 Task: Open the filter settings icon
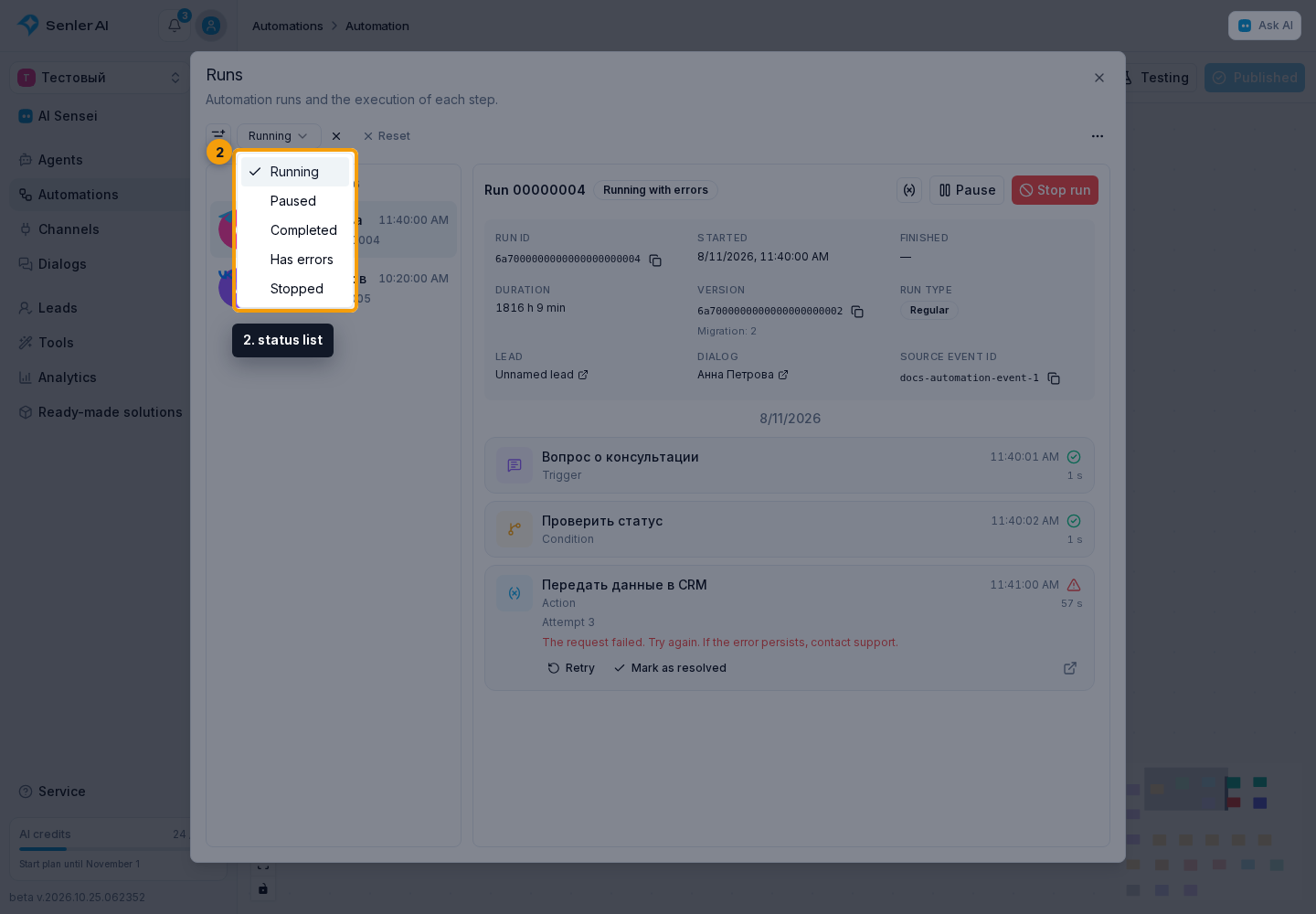tap(218, 133)
